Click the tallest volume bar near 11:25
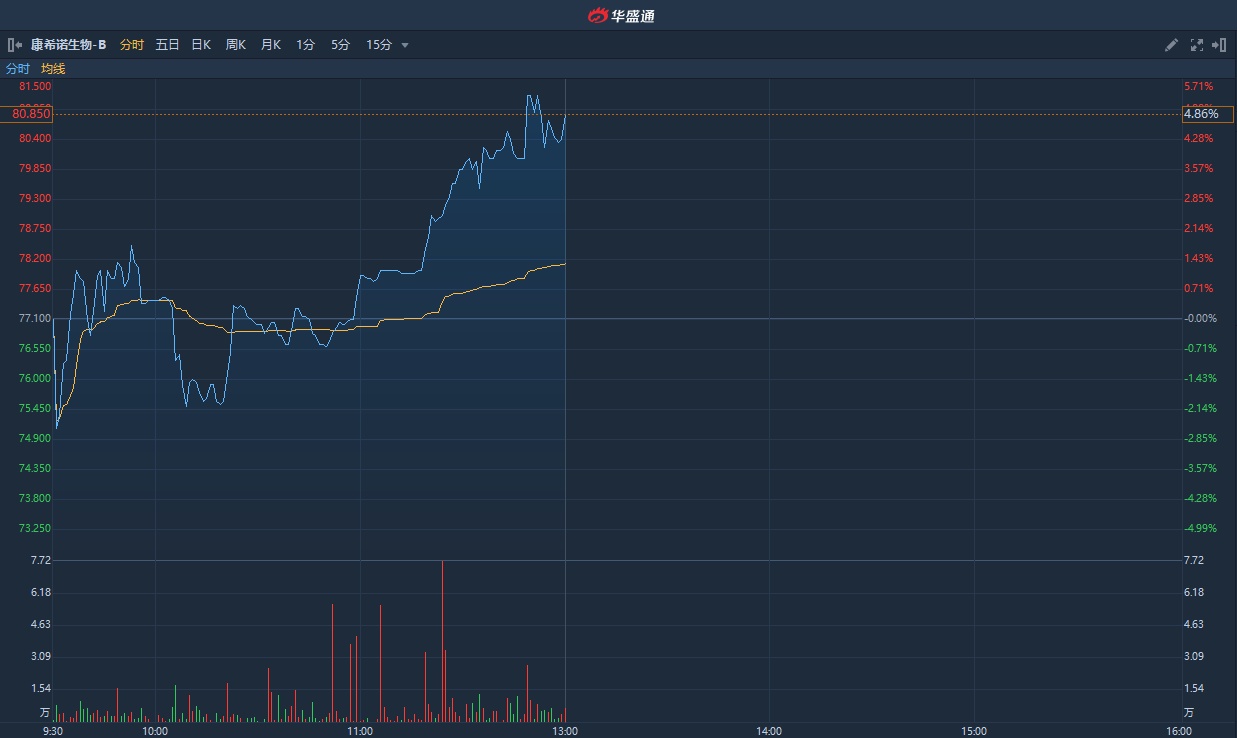 coord(442,640)
